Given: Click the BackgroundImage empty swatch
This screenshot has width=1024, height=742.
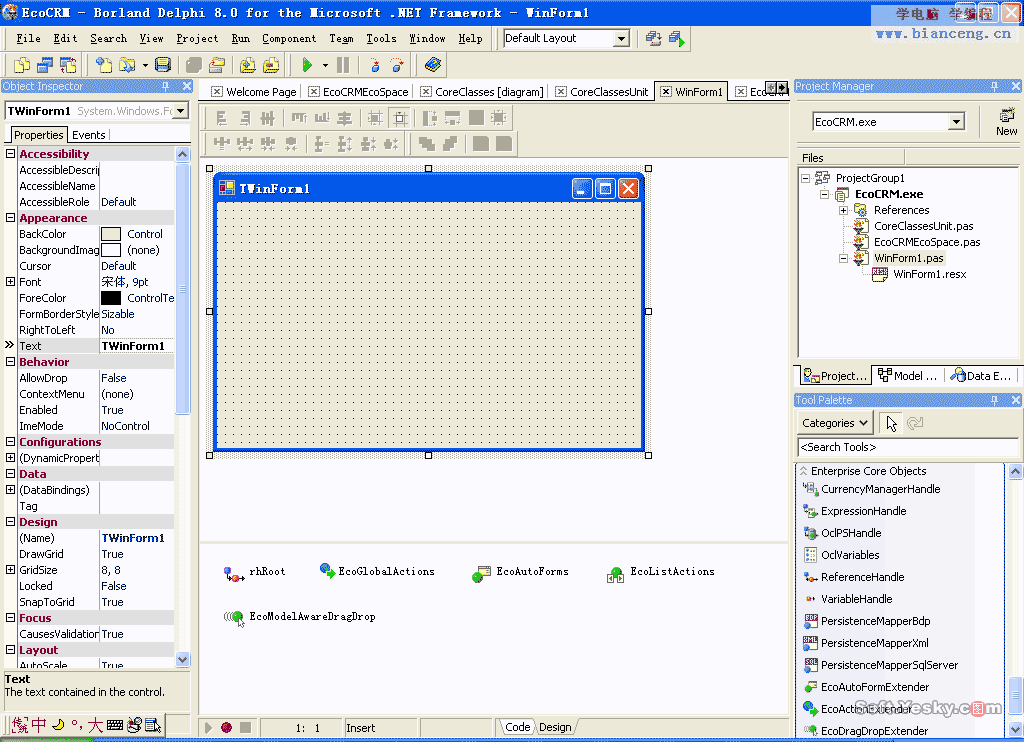Looking at the screenshot, I should tap(111, 250).
